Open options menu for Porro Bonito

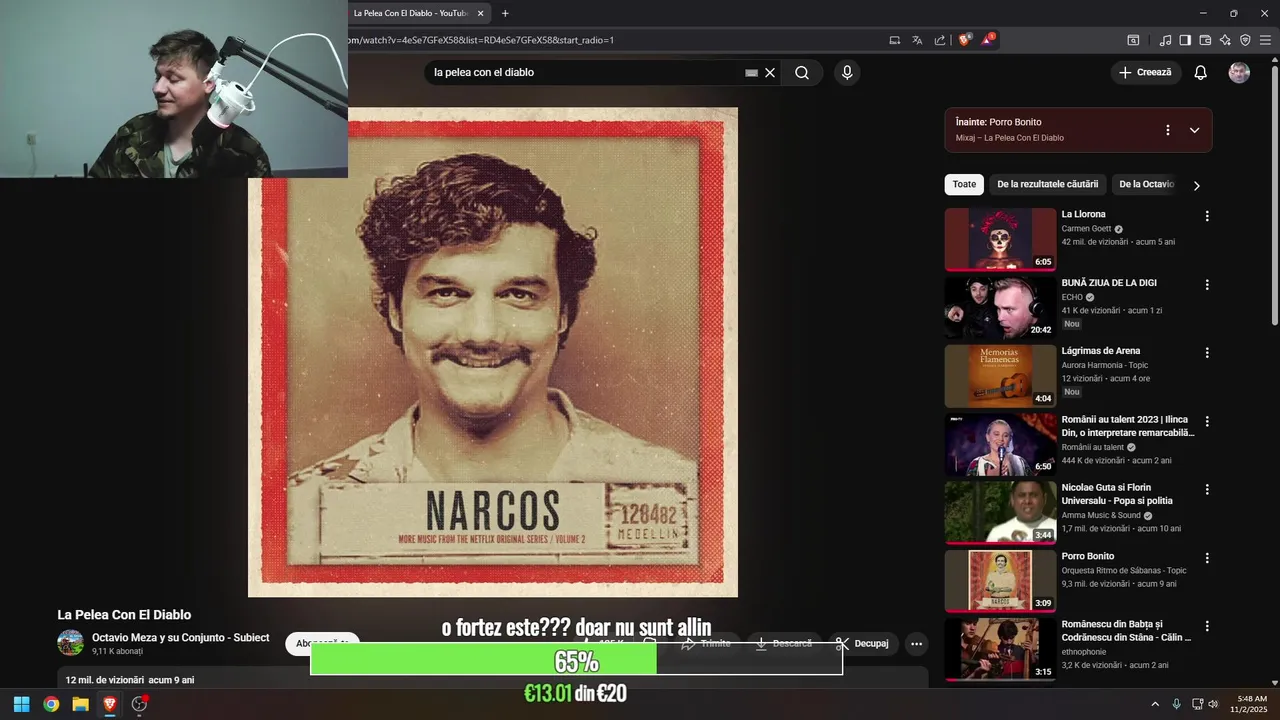coord(1207,558)
